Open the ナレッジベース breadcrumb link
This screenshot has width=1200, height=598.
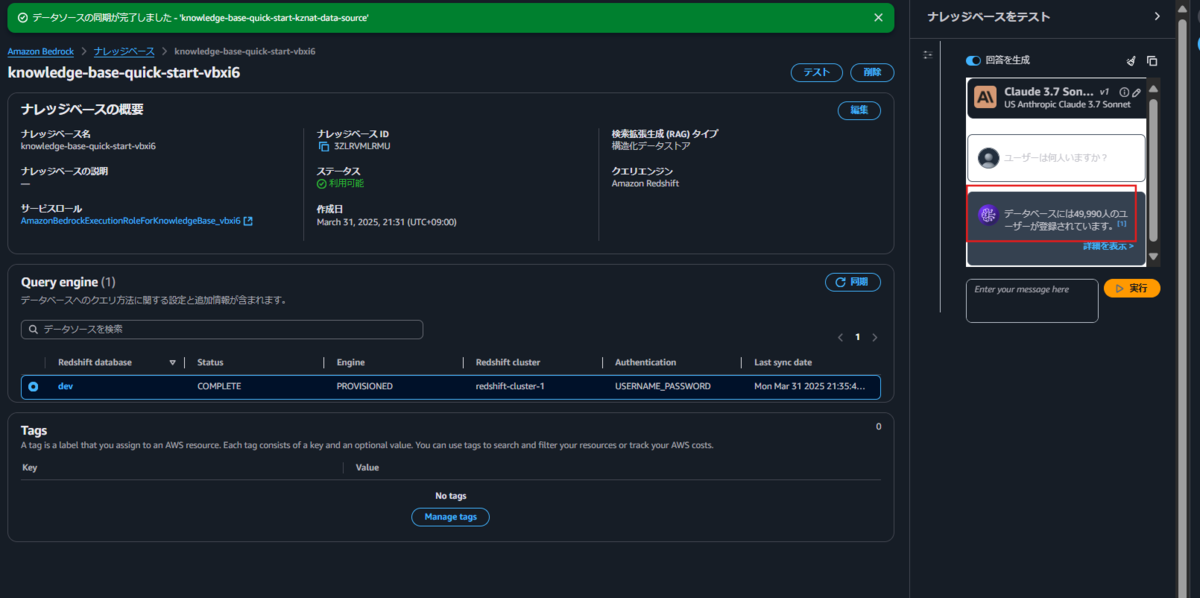pyautogui.click(x=124, y=51)
